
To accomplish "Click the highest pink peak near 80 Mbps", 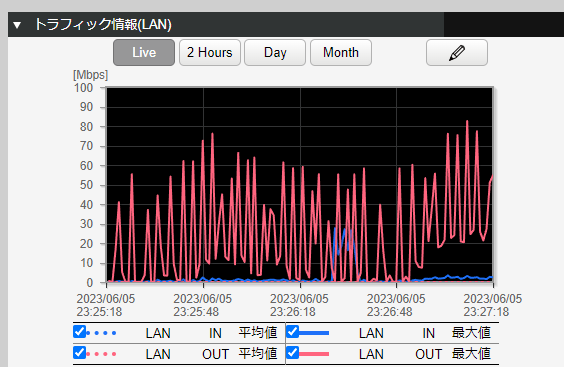I will tap(467, 122).
